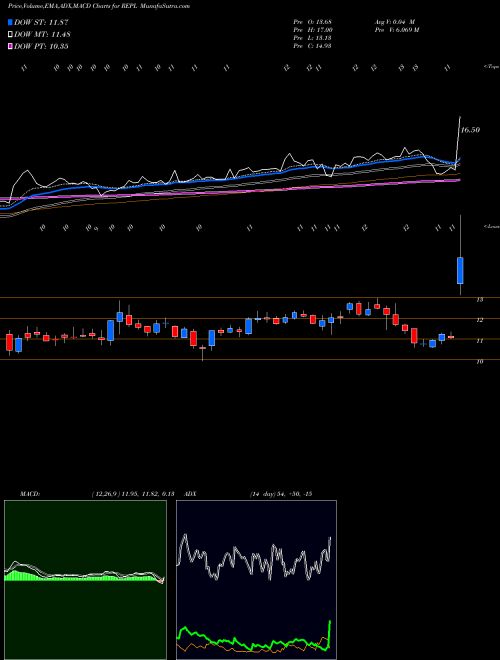Open the green MACD histogram panel
Viewport: 500px width, 660px height.
85,580
